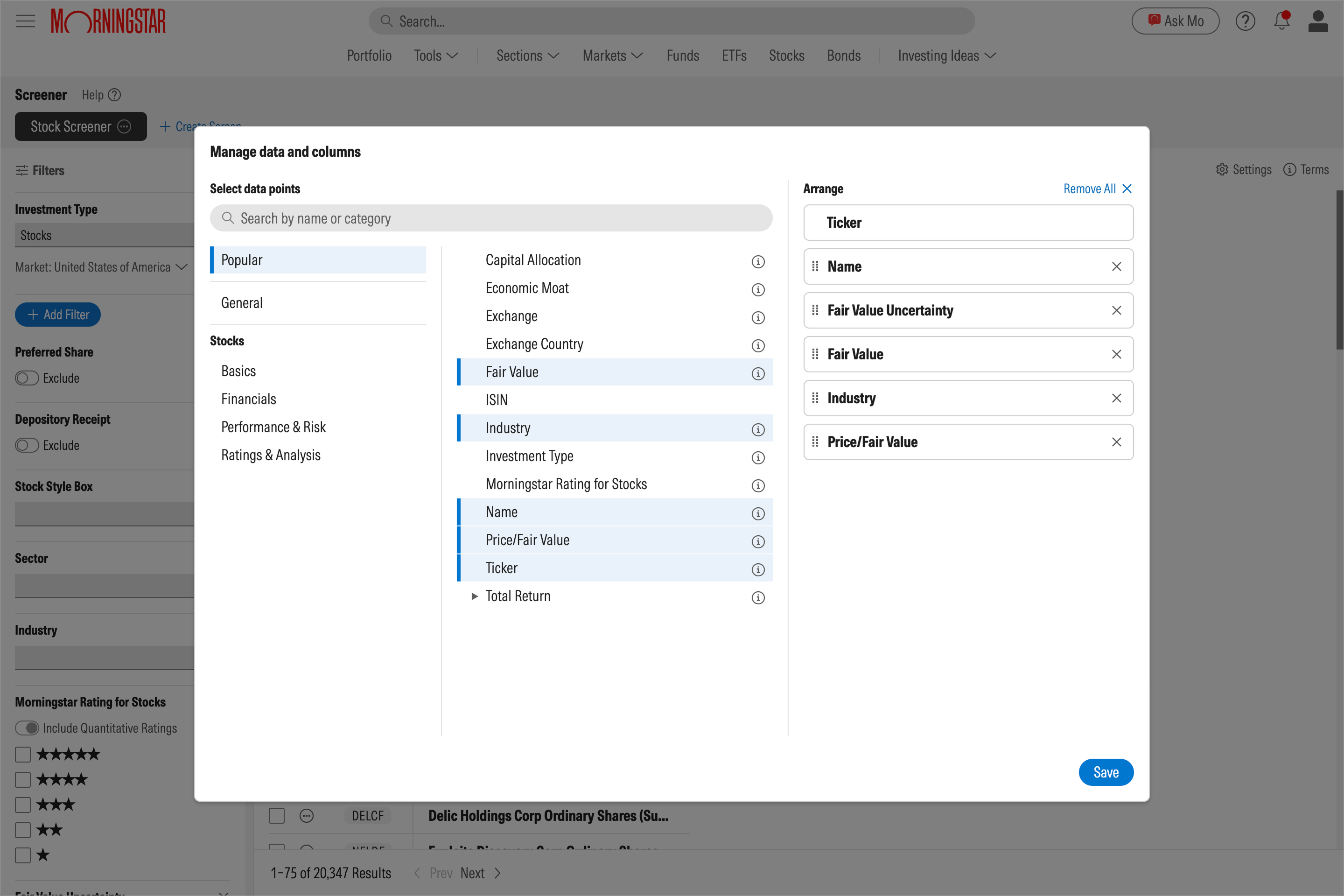Viewport: 1344px width, 896px height.
Task: Remove Price/Fair Value column via X icon
Action: [1116, 442]
